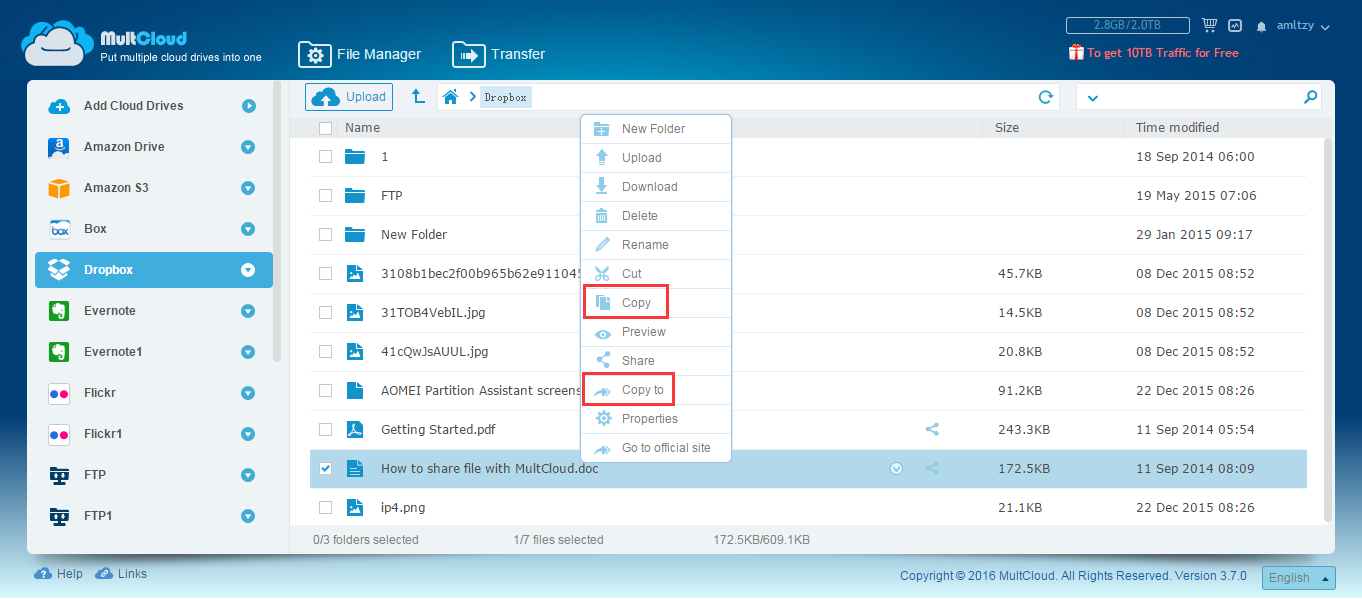Click the Evernote1 elephant icon

pos(60,352)
